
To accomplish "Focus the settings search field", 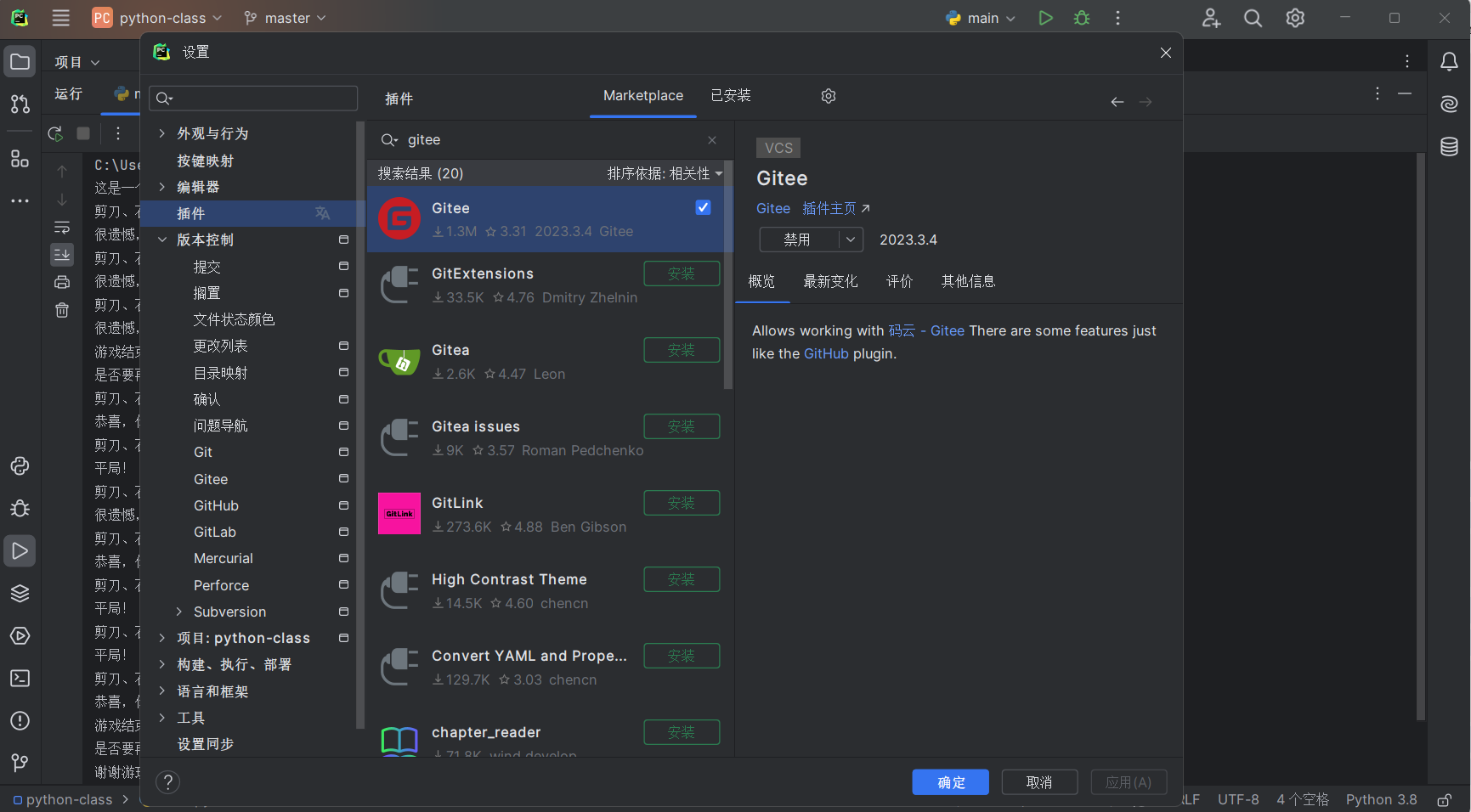I will pos(253,99).
